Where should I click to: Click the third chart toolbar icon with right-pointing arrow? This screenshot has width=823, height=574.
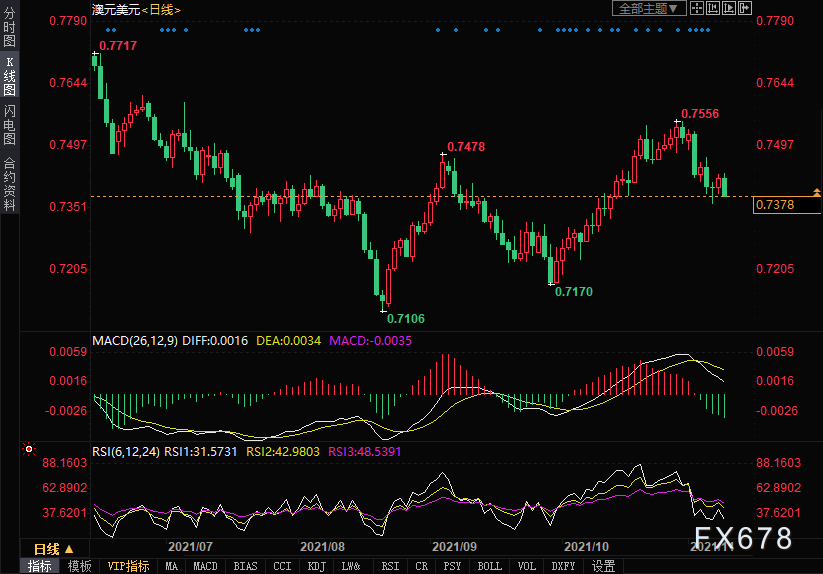[x=727, y=8]
